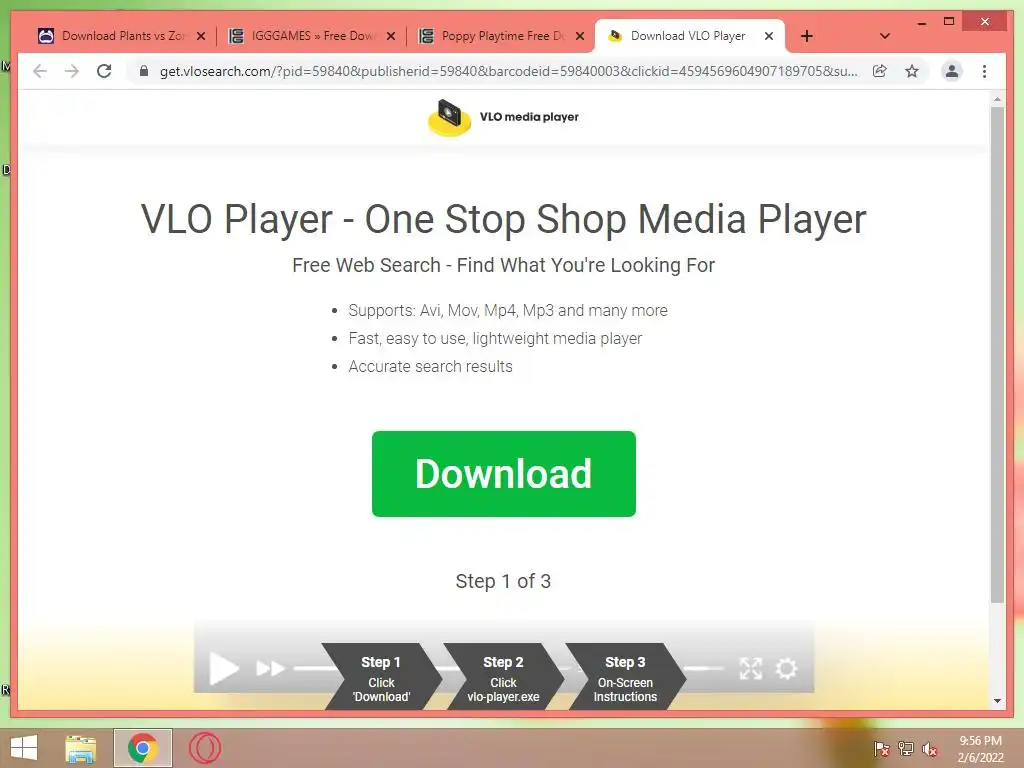Viewport: 1024px width, 768px height.
Task: Open the clock showing 9:56 PM
Action: [980, 749]
